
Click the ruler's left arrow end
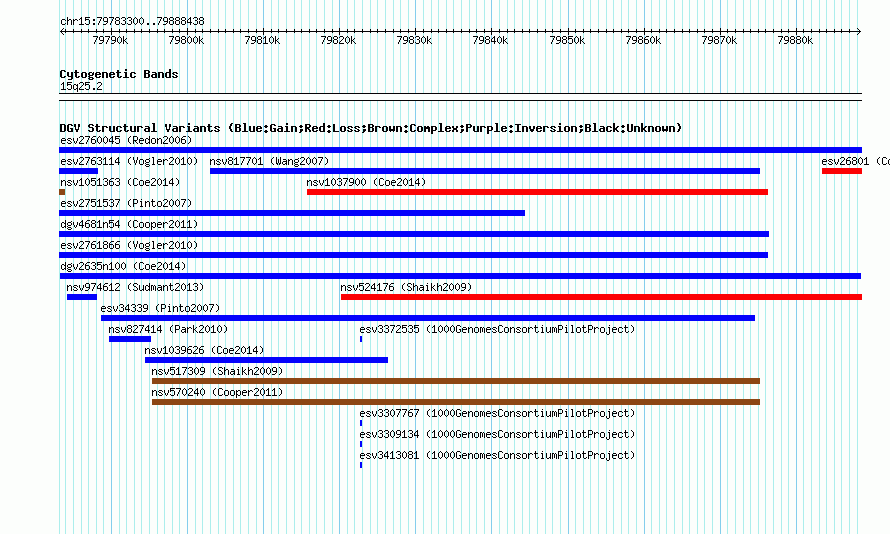pos(62,32)
